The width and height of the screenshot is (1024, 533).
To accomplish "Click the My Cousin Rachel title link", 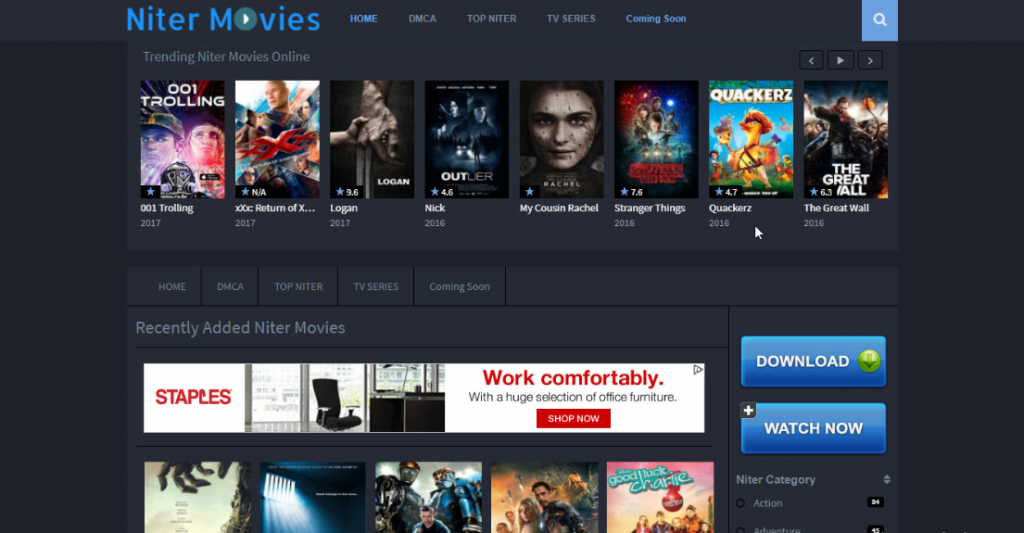I will [x=558, y=208].
